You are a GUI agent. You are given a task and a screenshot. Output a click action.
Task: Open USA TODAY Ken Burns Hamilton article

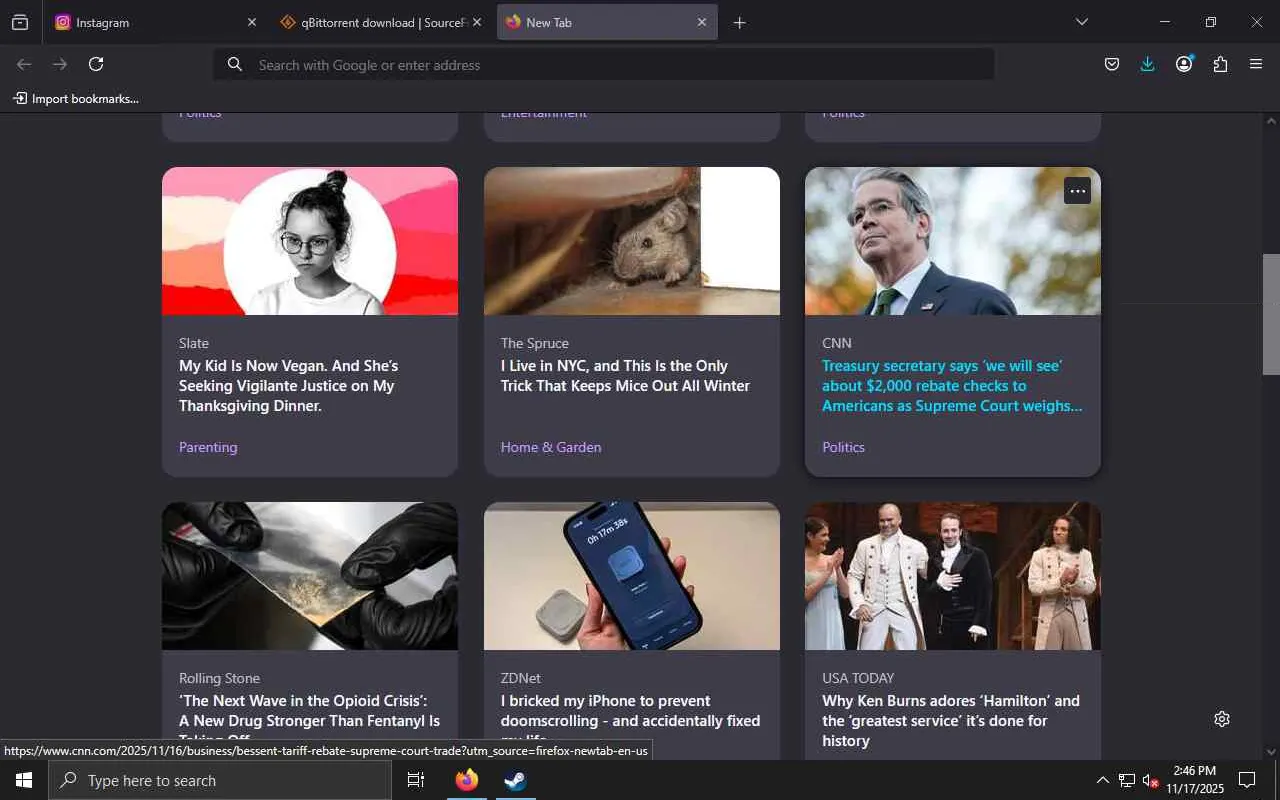point(951,720)
